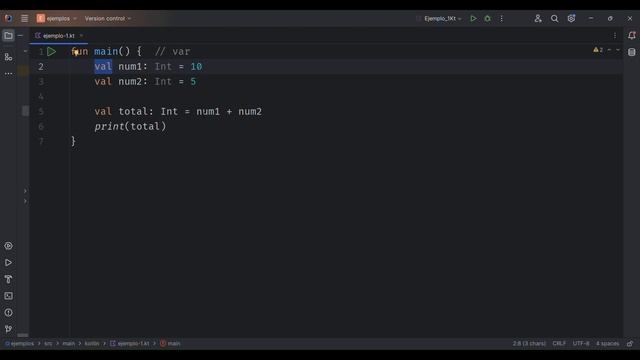640x360 pixels.
Task: Open the Git tool window
Action: click(8, 329)
